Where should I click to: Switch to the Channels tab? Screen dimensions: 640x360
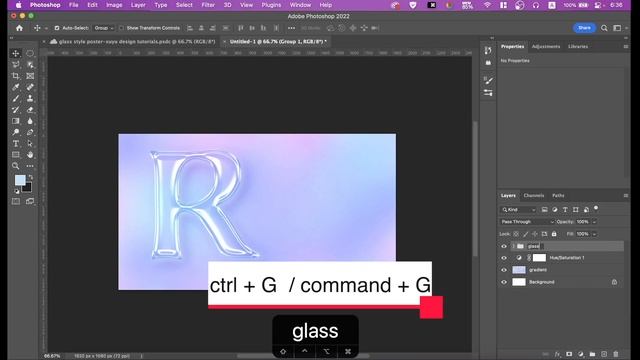click(533, 196)
